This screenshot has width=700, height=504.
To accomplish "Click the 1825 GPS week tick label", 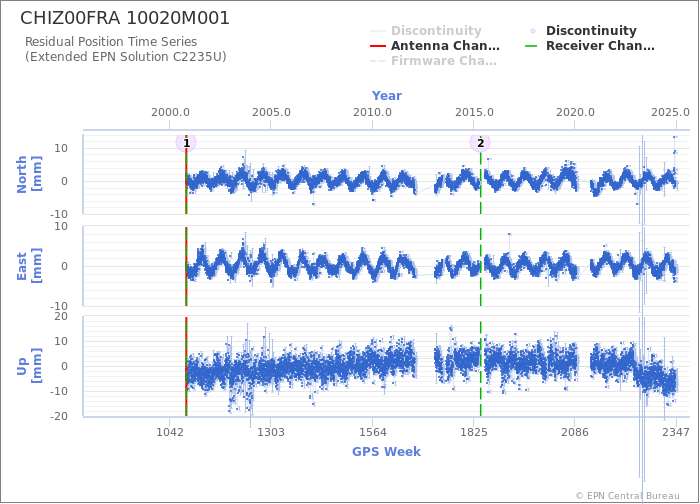I will click(x=474, y=433).
